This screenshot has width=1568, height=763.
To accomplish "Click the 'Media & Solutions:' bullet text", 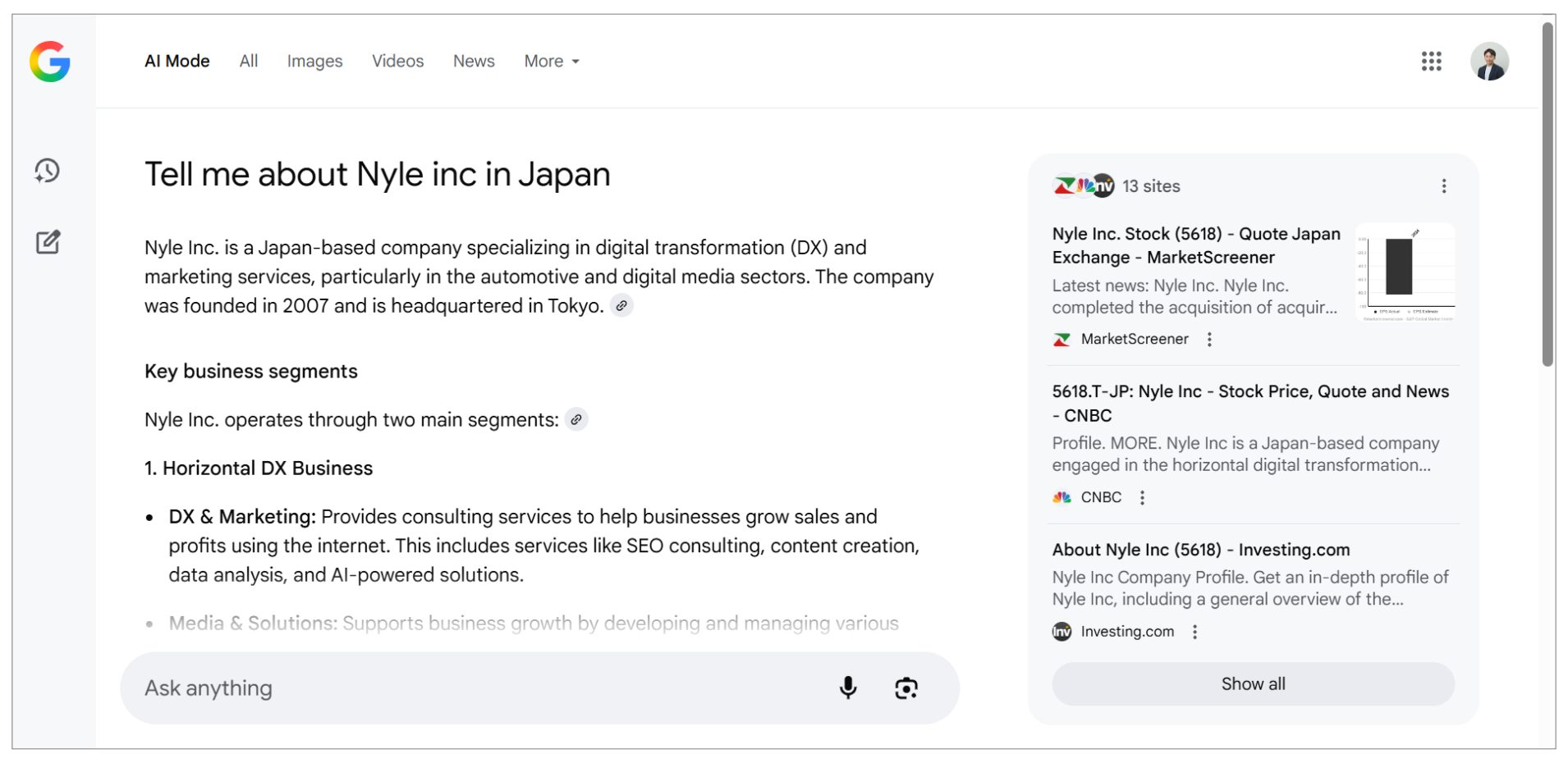I will [x=253, y=624].
